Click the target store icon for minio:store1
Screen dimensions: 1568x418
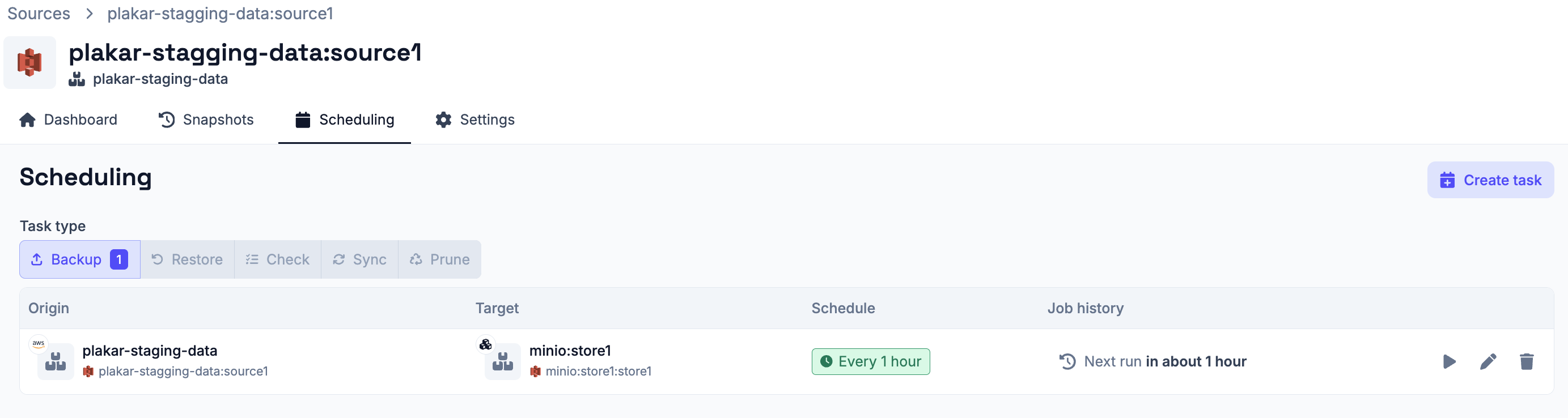click(503, 361)
